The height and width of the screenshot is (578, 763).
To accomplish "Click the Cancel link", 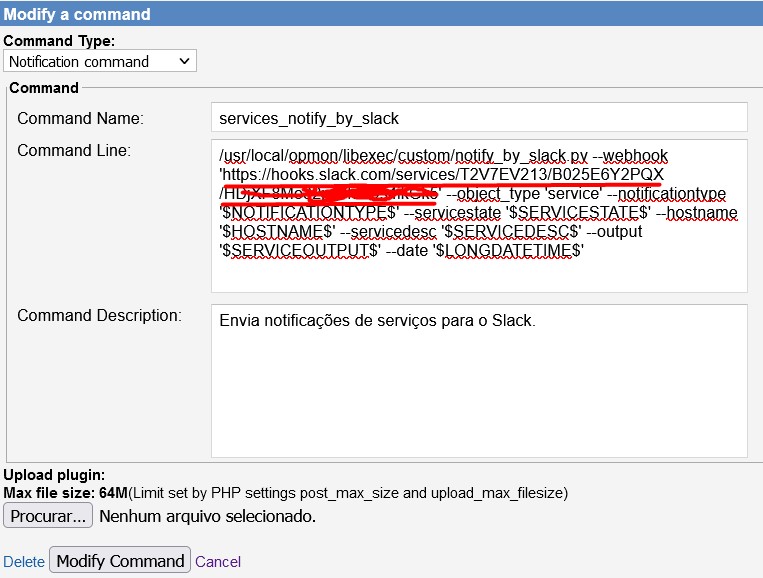I will (x=218, y=562).
